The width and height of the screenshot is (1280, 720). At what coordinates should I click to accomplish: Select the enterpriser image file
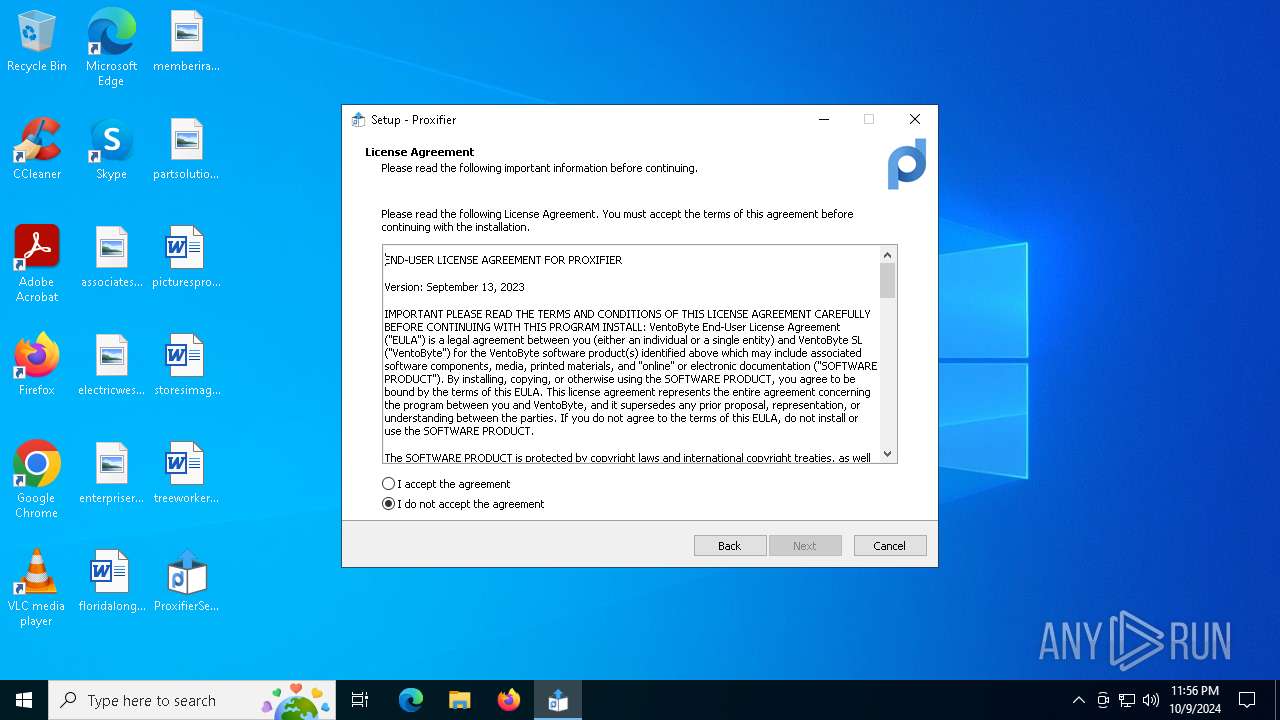click(x=111, y=474)
